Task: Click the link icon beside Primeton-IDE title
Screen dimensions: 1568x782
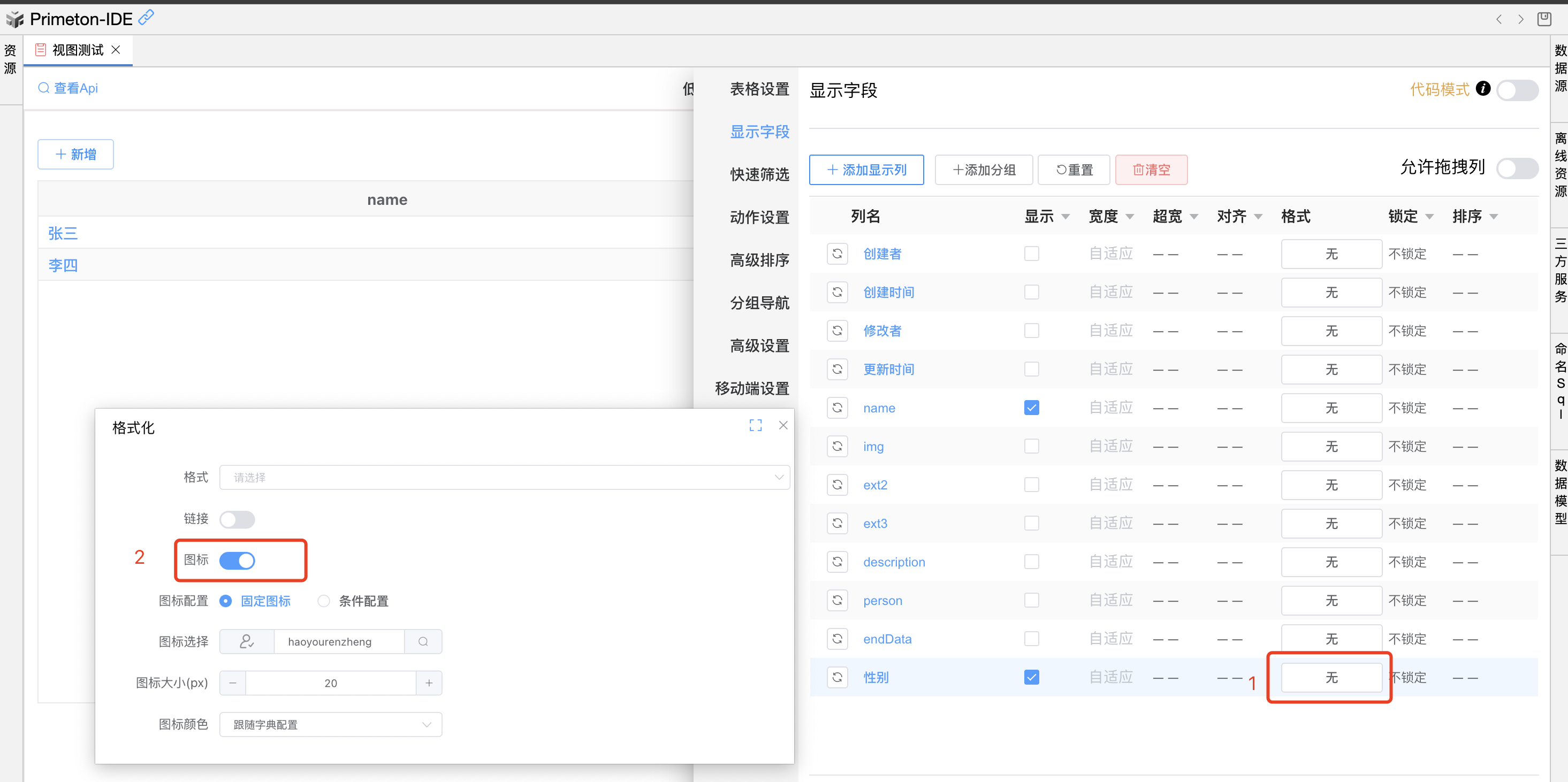Action: pos(147,18)
